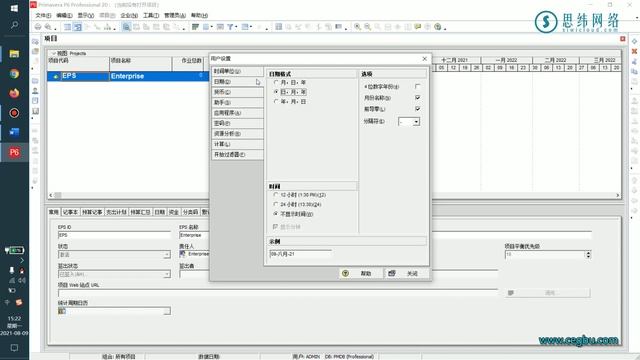Click the 关闭 button in the User Preferences dialog
The height and width of the screenshot is (360, 640).
point(407,273)
